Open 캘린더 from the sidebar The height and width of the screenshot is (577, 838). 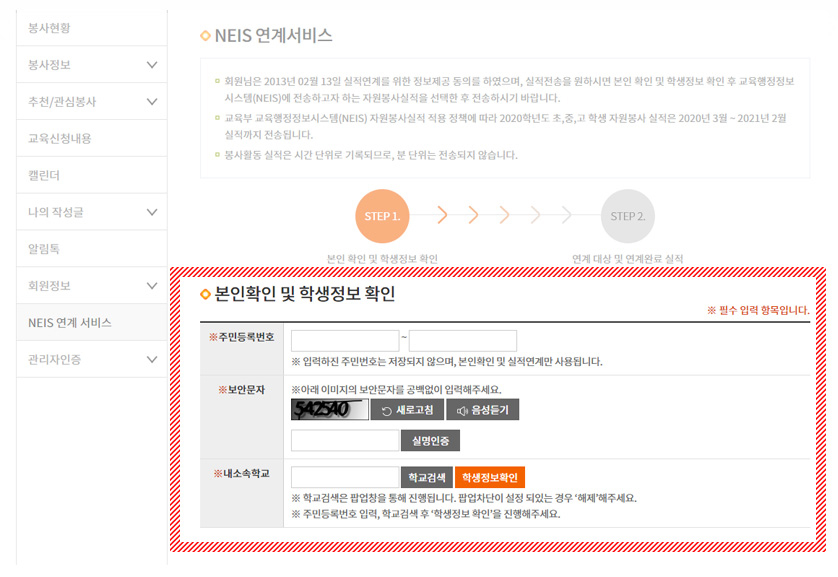click(91, 175)
